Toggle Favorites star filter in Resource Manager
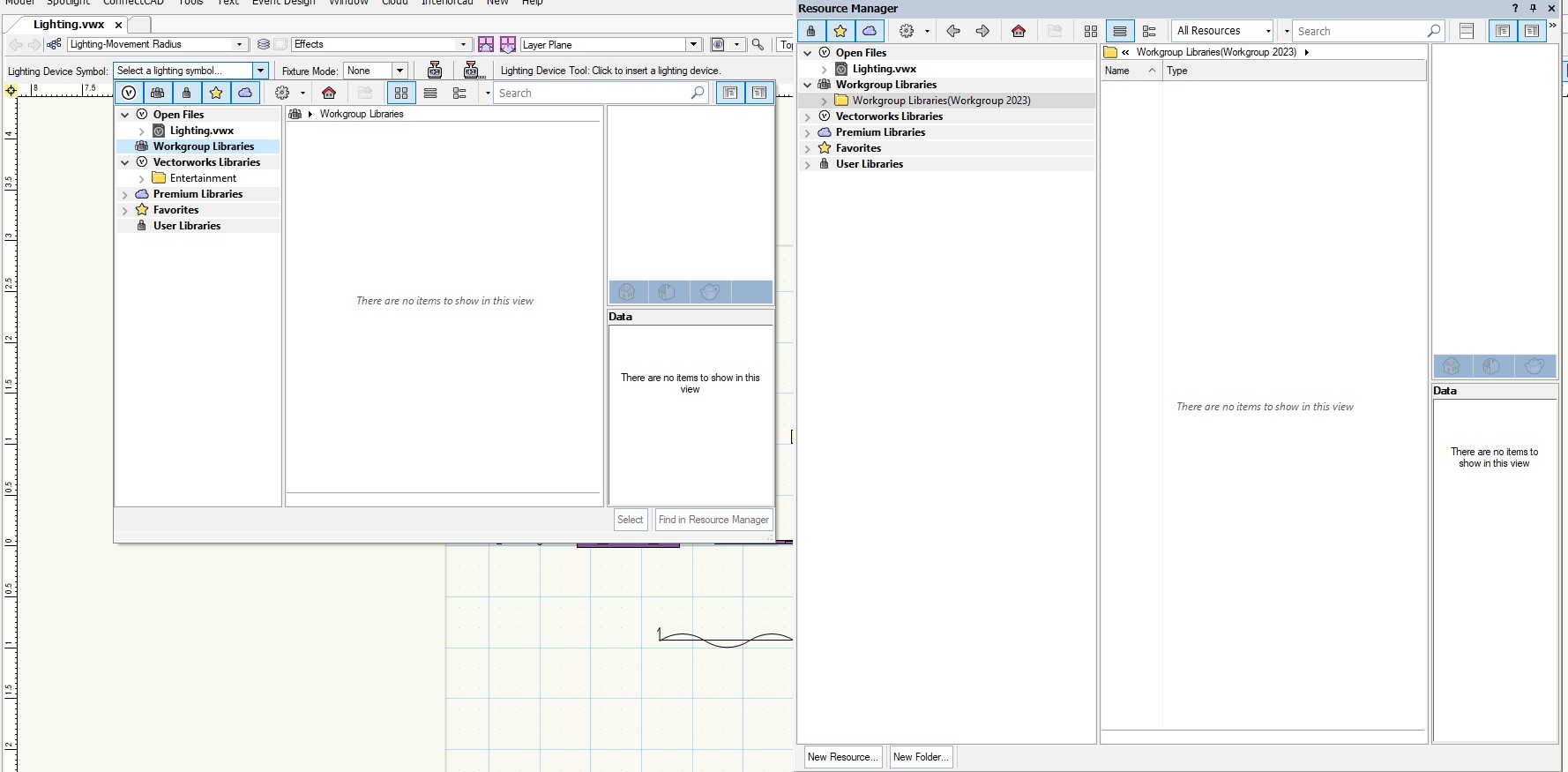This screenshot has height=772, width=1568. click(840, 31)
